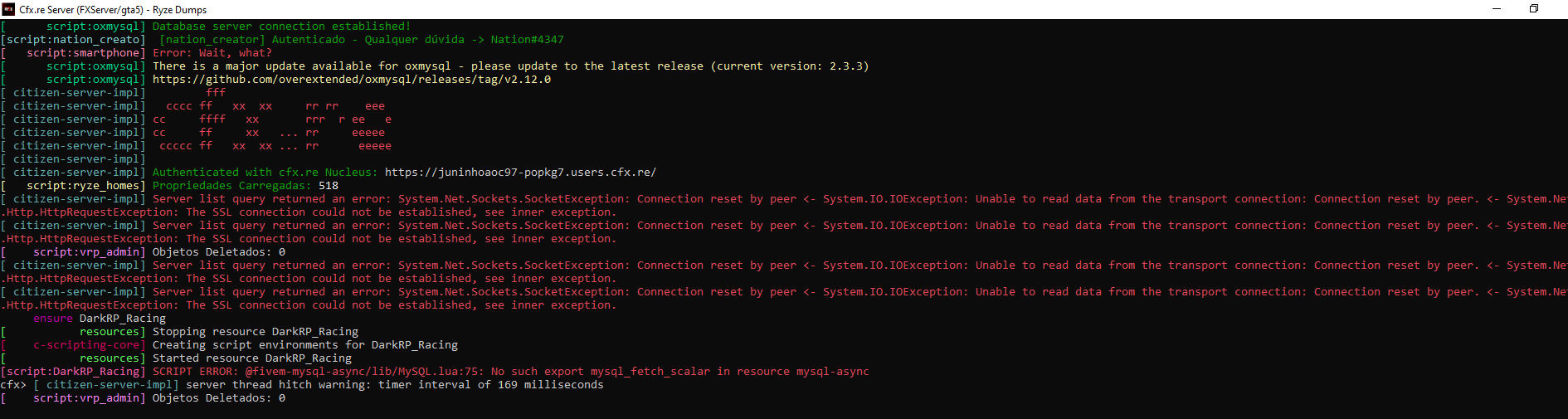The image size is (1568, 419).
Task: Click the cfx> command prompt line
Action: point(302,385)
